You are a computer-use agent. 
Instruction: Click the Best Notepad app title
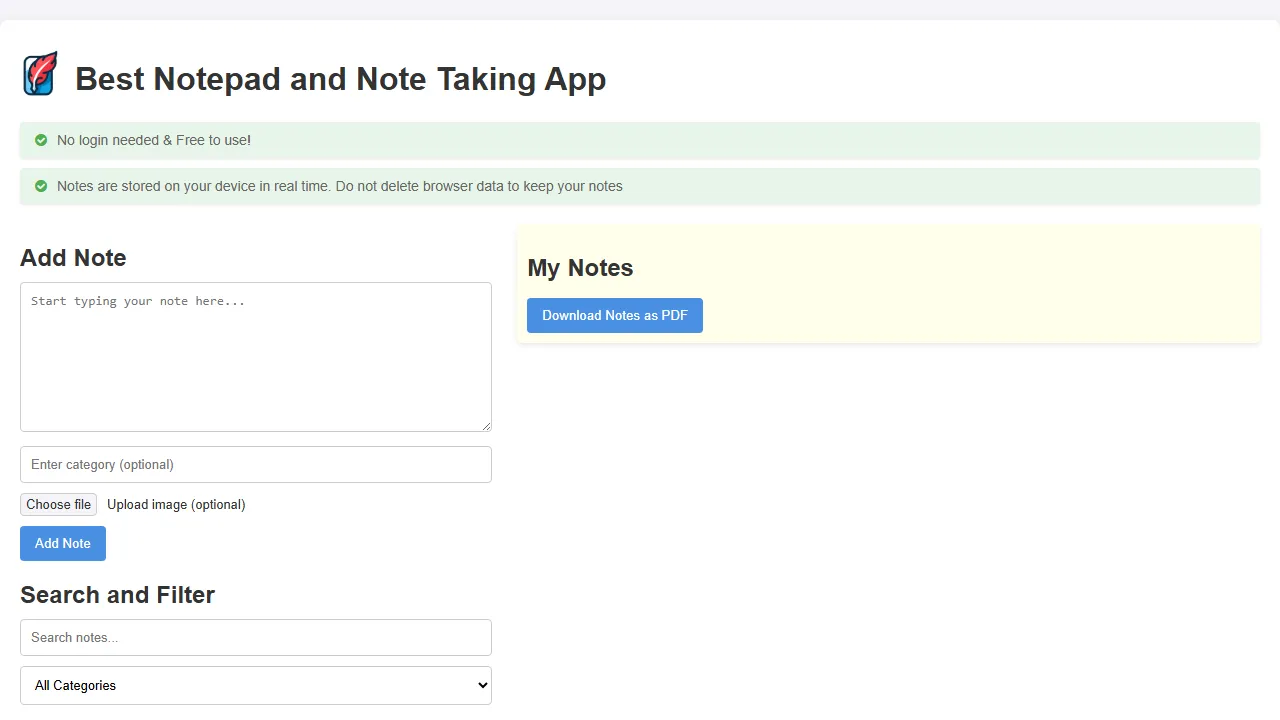pyautogui.click(x=340, y=79)
